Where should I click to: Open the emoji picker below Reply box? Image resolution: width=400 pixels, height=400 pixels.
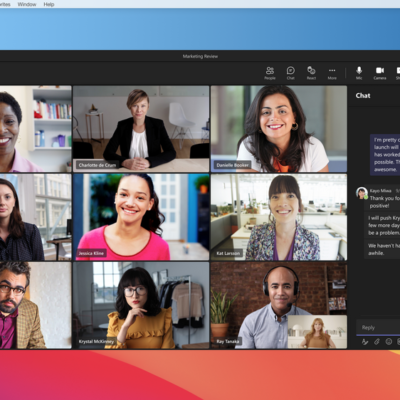[389, 342]
